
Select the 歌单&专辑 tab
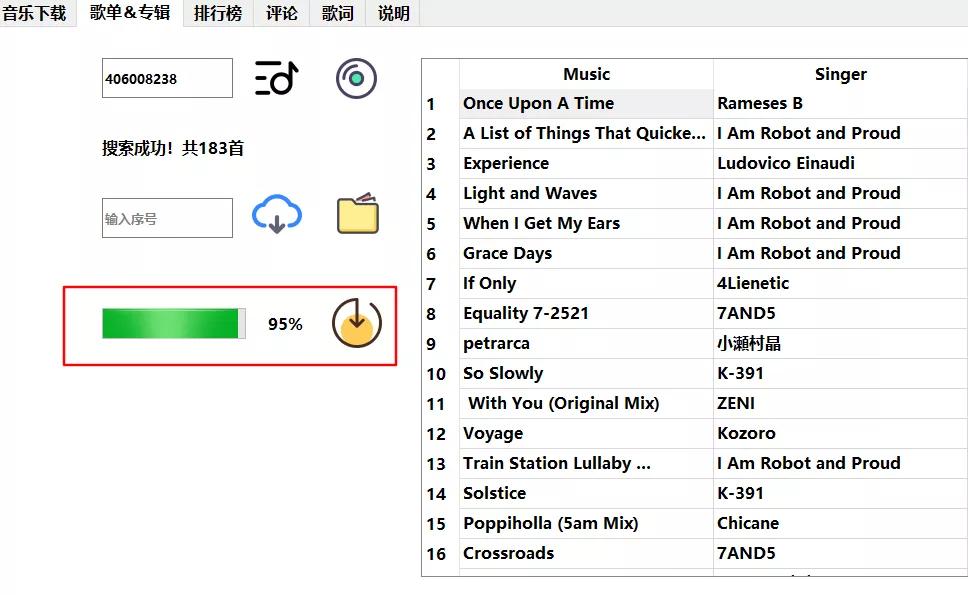tap(130, 12)
